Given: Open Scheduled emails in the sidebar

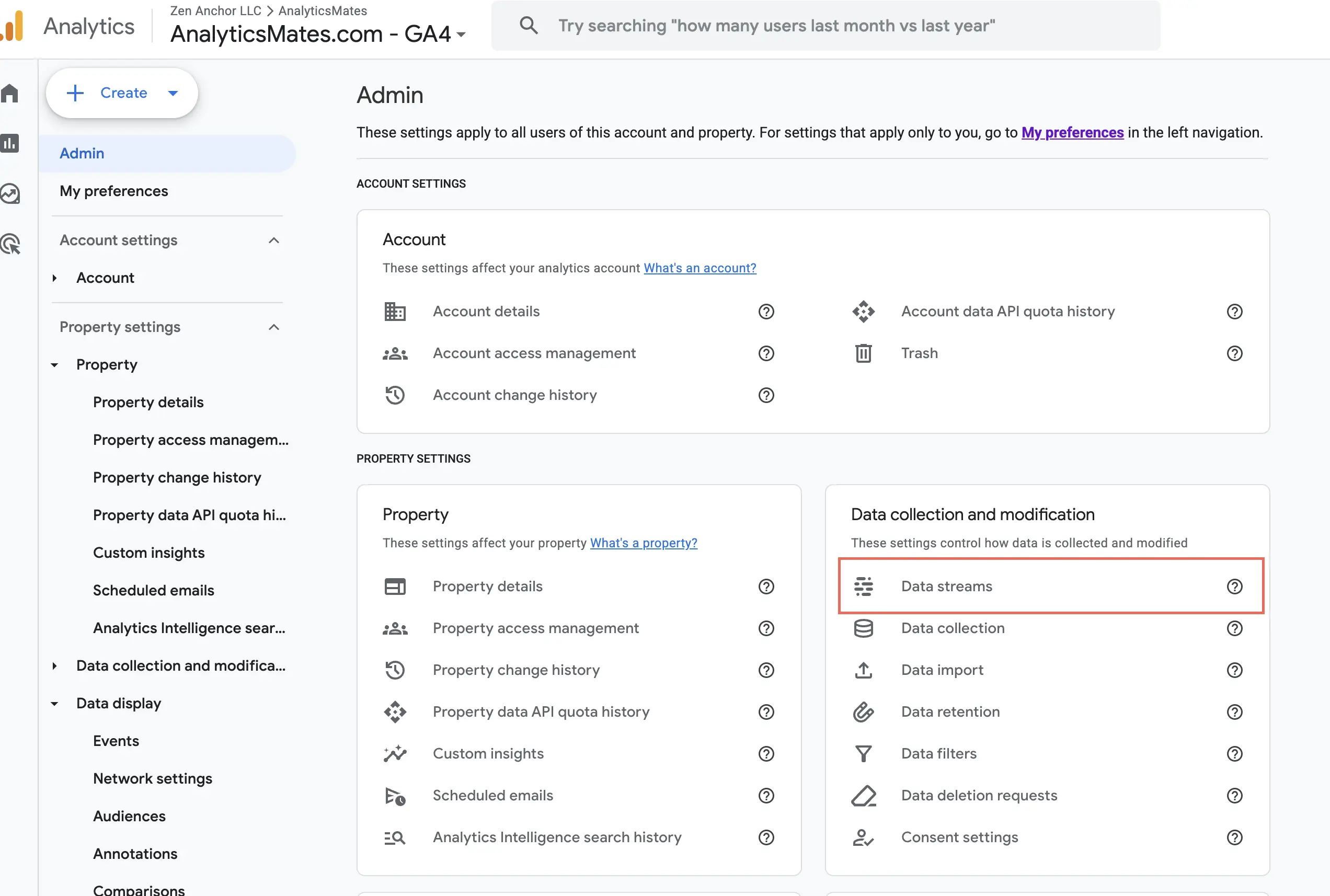Looking at the screenshot, I should 154,591.
